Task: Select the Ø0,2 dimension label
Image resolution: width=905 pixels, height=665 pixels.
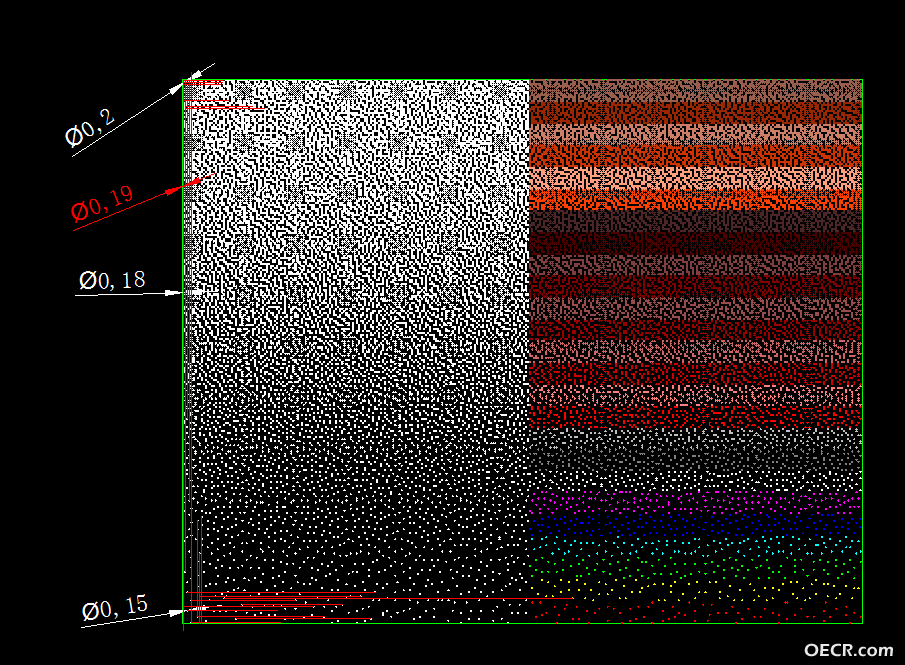Action: [89, 128]
